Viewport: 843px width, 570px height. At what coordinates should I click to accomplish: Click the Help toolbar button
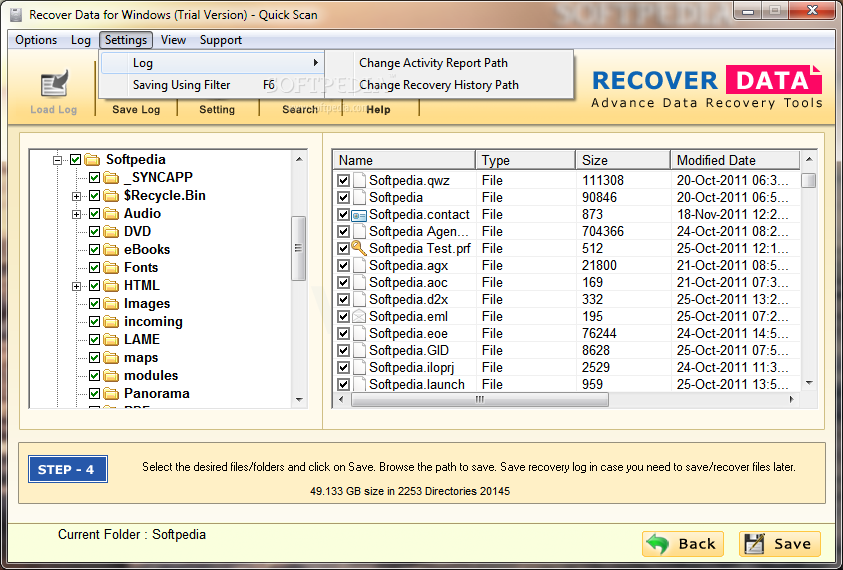pos(378,109)
